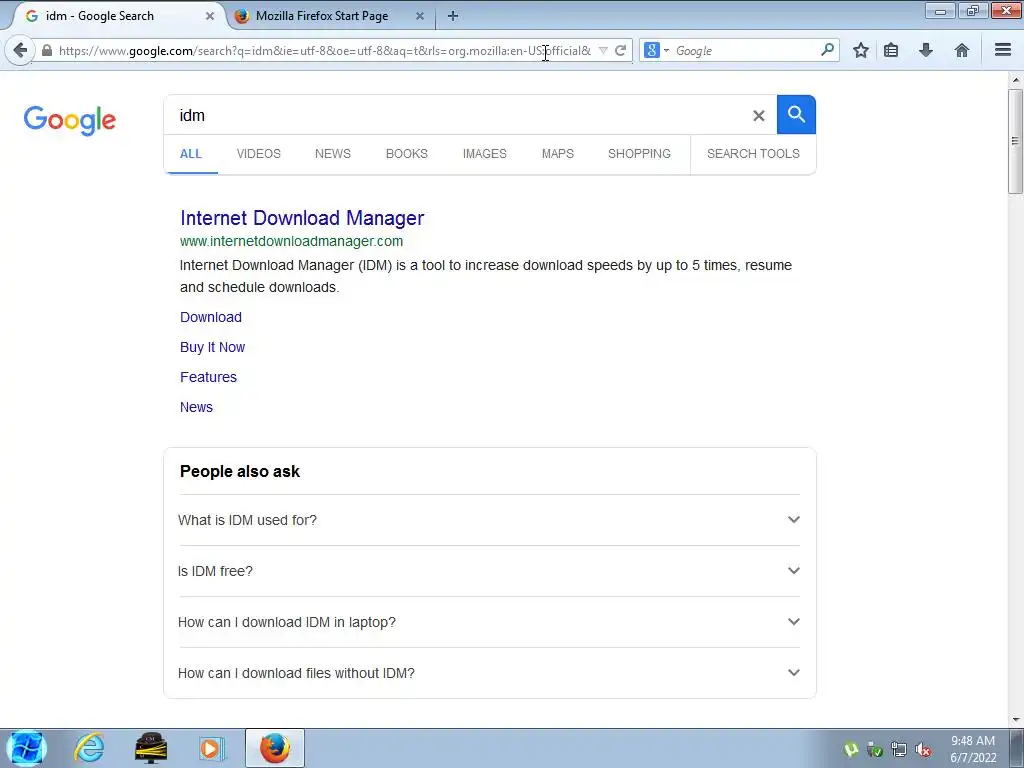Show bookmarks list icon
This screenshot has height=768, width=1024.
coord(891,50)
